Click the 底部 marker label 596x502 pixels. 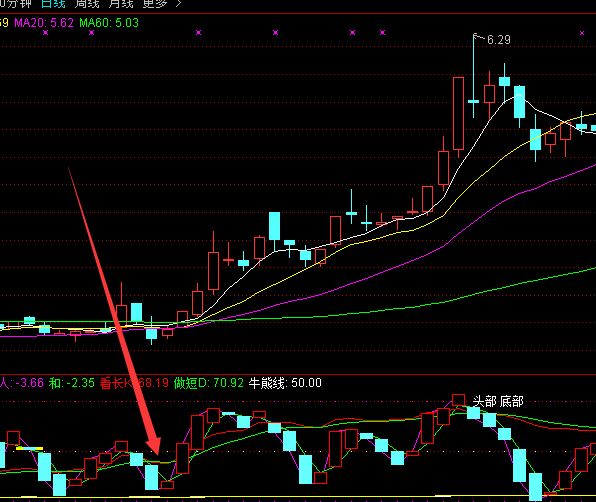[x=512, y=401]
